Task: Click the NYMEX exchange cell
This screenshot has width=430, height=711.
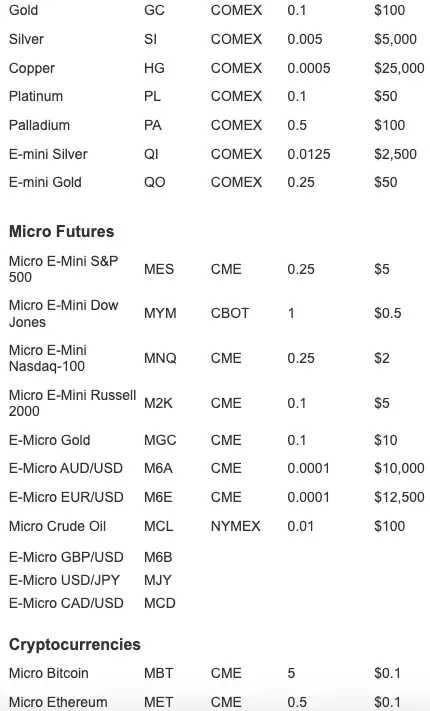Action: coord(235,526)
